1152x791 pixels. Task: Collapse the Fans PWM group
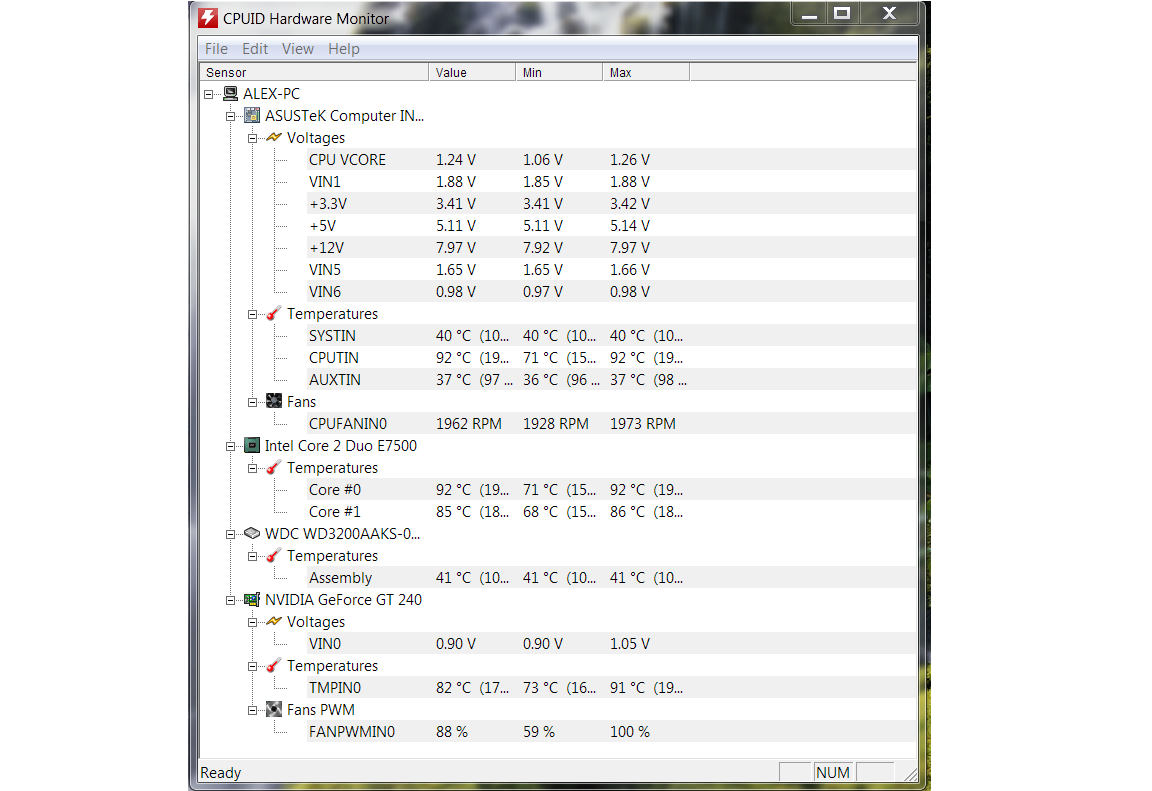[x=252, y=710]
